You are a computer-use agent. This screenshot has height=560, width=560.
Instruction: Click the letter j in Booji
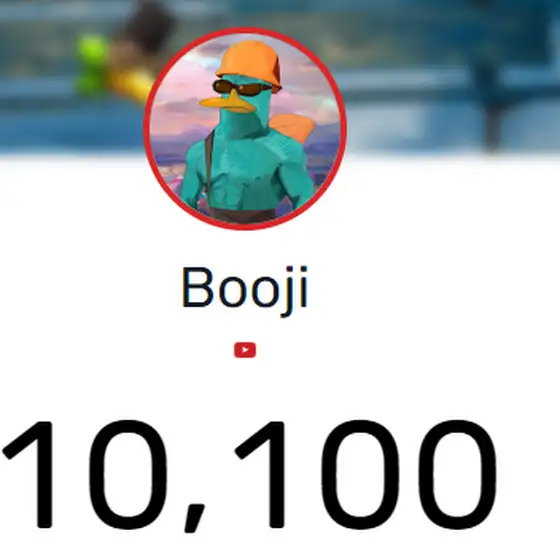(x=288, y=291)
